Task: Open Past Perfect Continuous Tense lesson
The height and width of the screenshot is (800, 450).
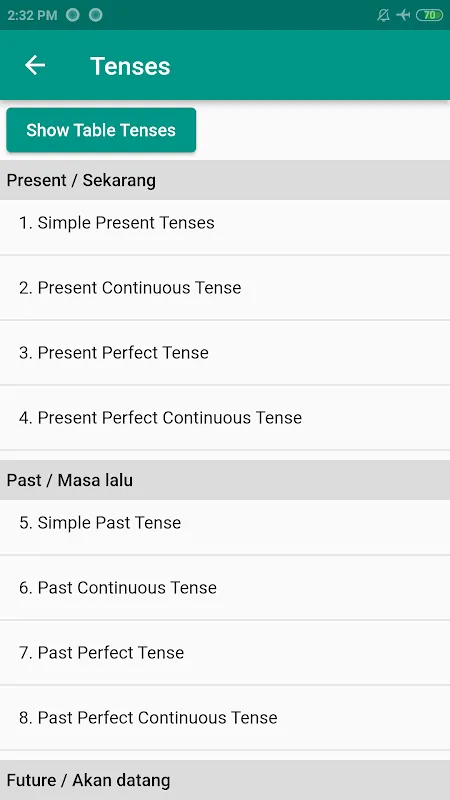Action: pos(225,718)
